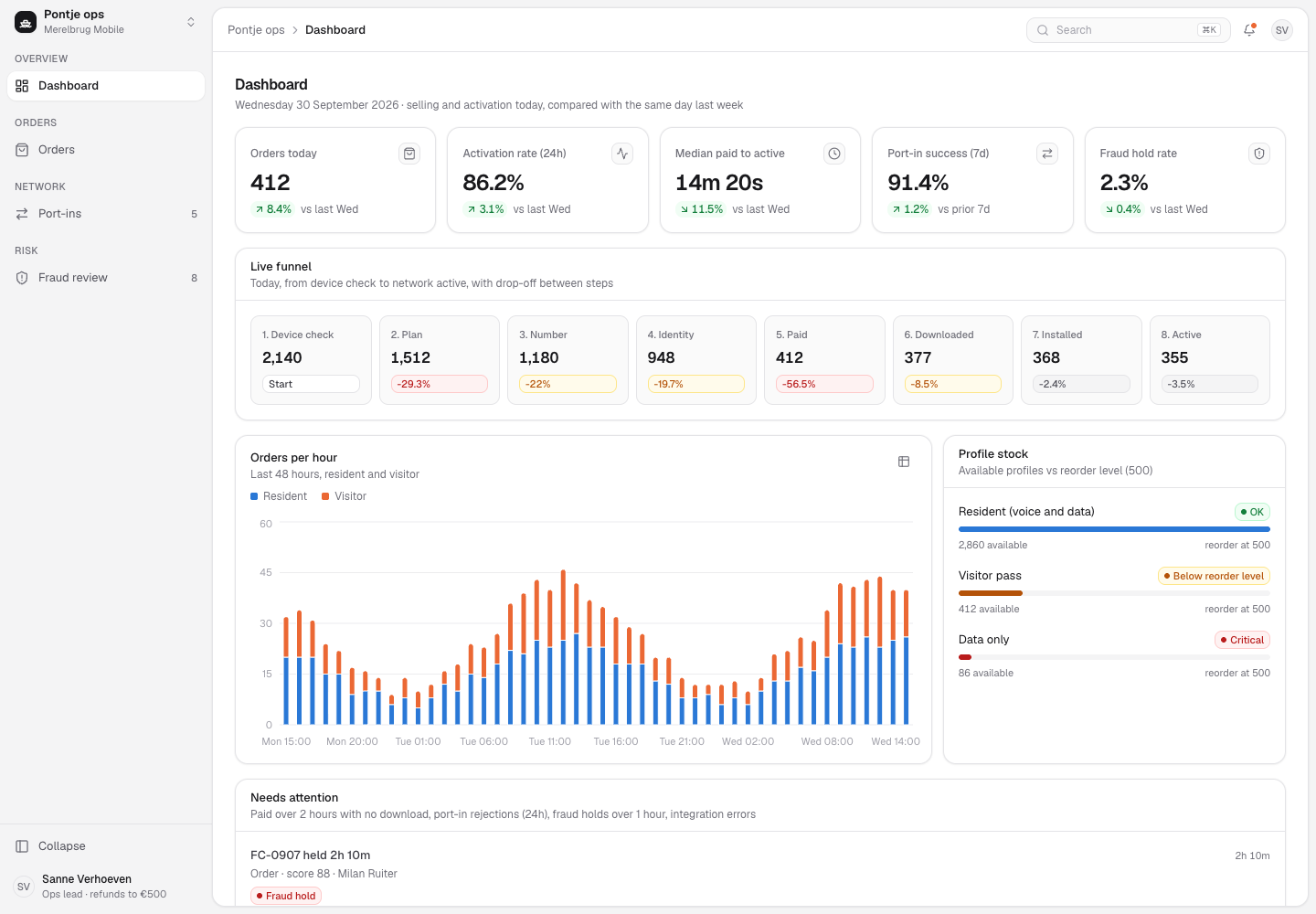Image resolution: width=1316 pixels, height=914 pixels.
Task: Click the Pontje ops breadcrumb link
Action: click(x=256, y=30)
